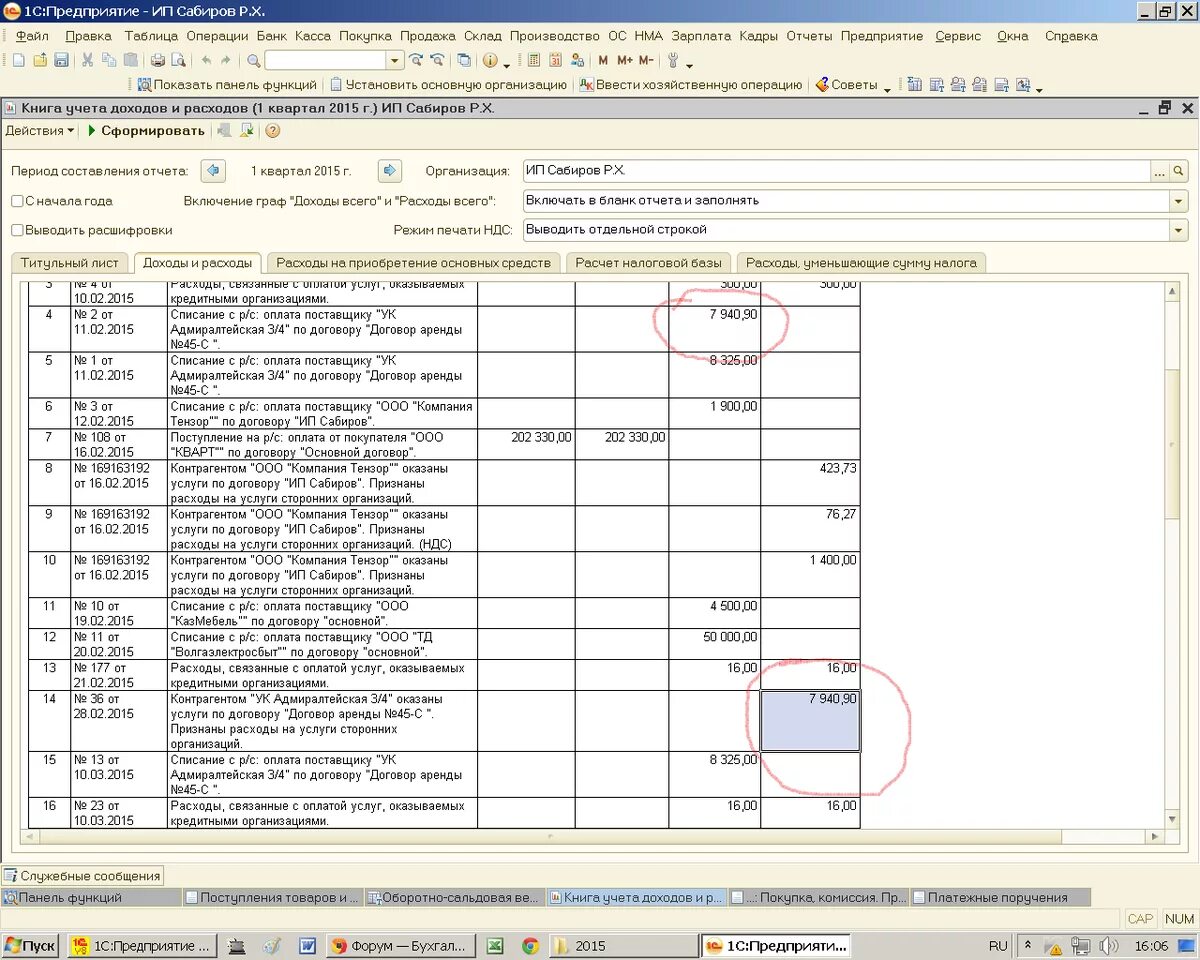This screenshot has width=1200, height=960.
Task: Click the Undo arrow icon
Action: pos(206,60)
